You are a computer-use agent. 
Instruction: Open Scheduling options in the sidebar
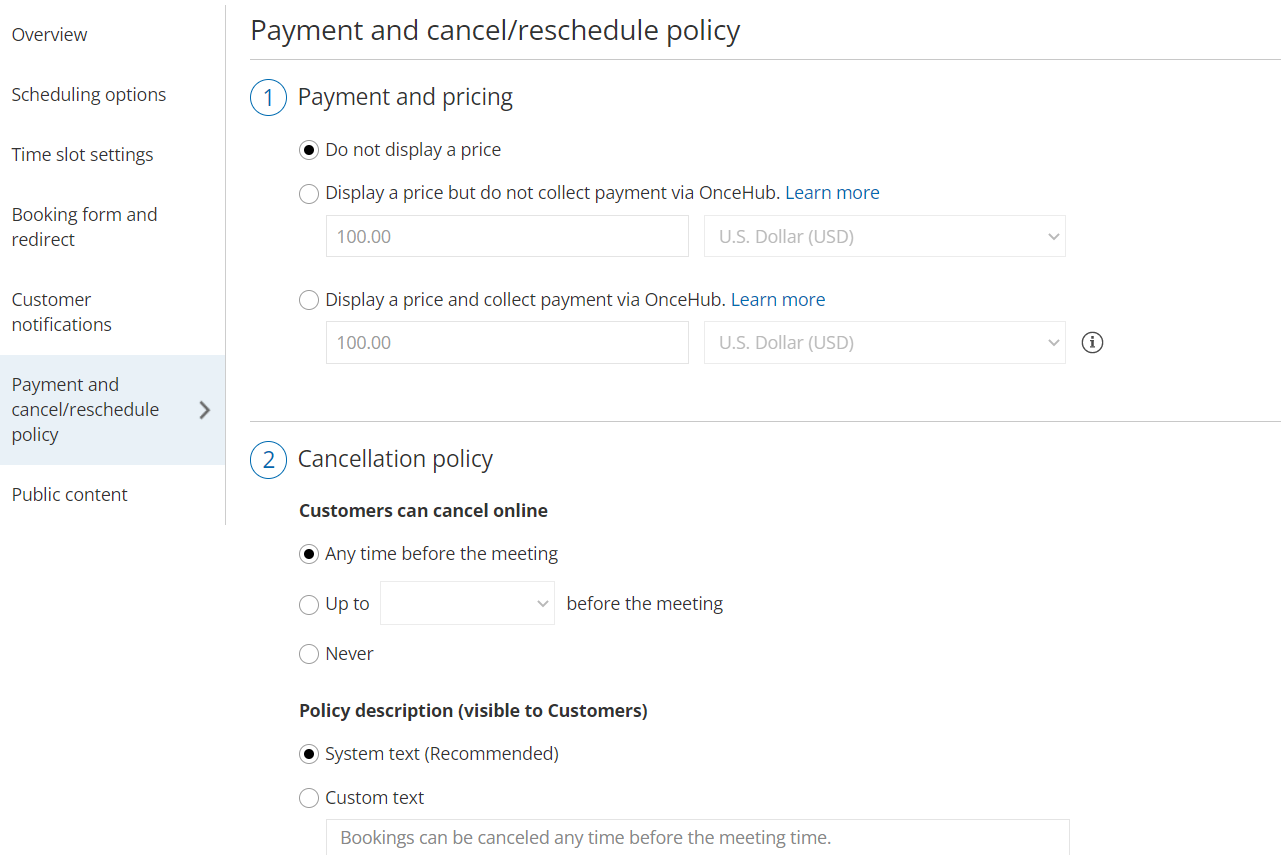(x=89, y=95)
